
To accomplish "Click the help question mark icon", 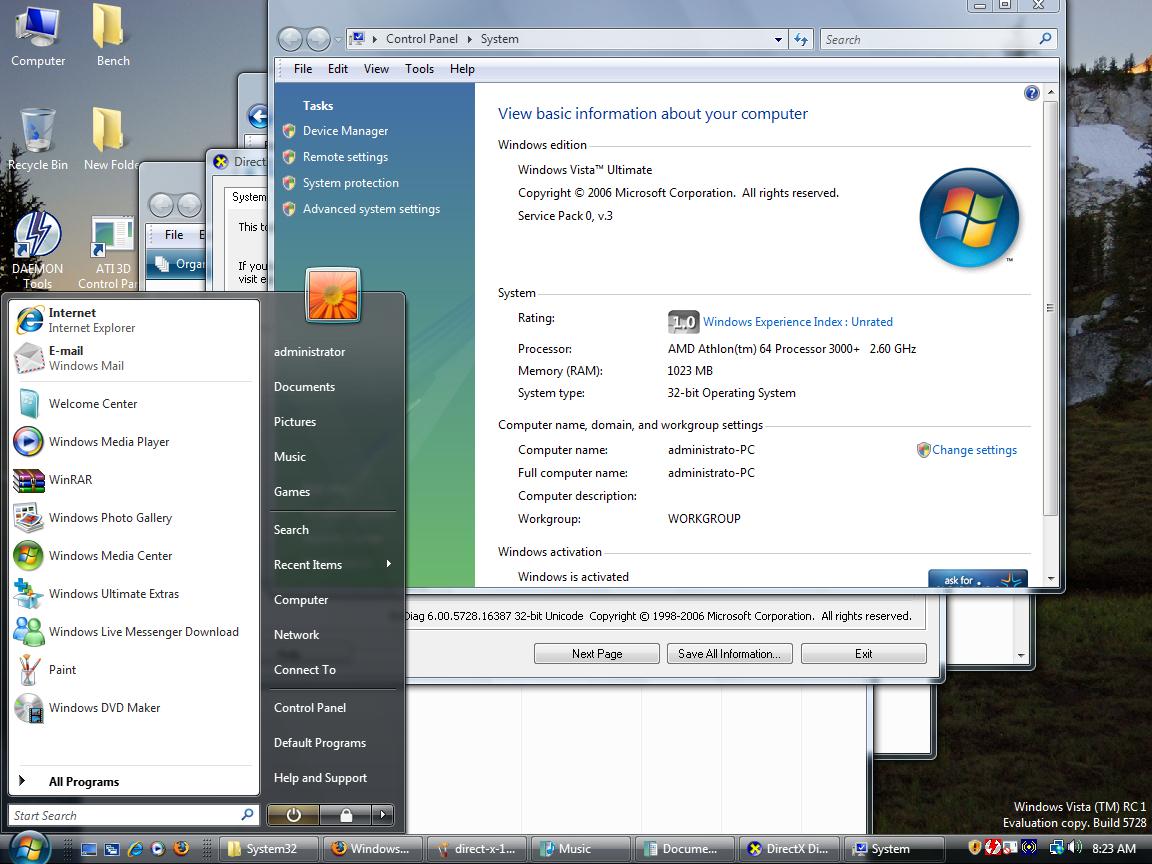I will tap(1031, 93).
